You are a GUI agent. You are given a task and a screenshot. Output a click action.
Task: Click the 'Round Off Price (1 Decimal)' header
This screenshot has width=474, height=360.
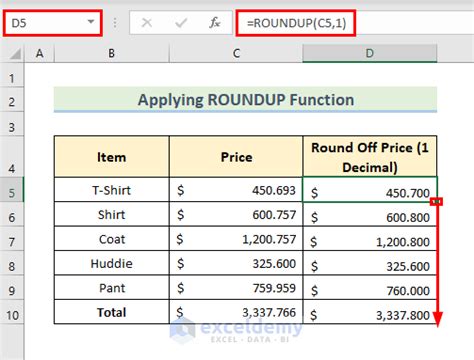[370, 156]
